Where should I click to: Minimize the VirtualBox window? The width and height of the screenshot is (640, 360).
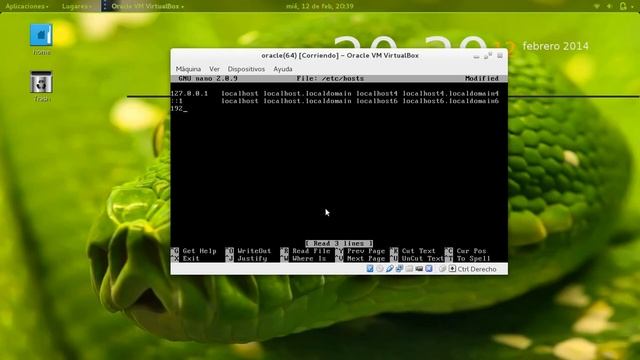click(476, 56)
